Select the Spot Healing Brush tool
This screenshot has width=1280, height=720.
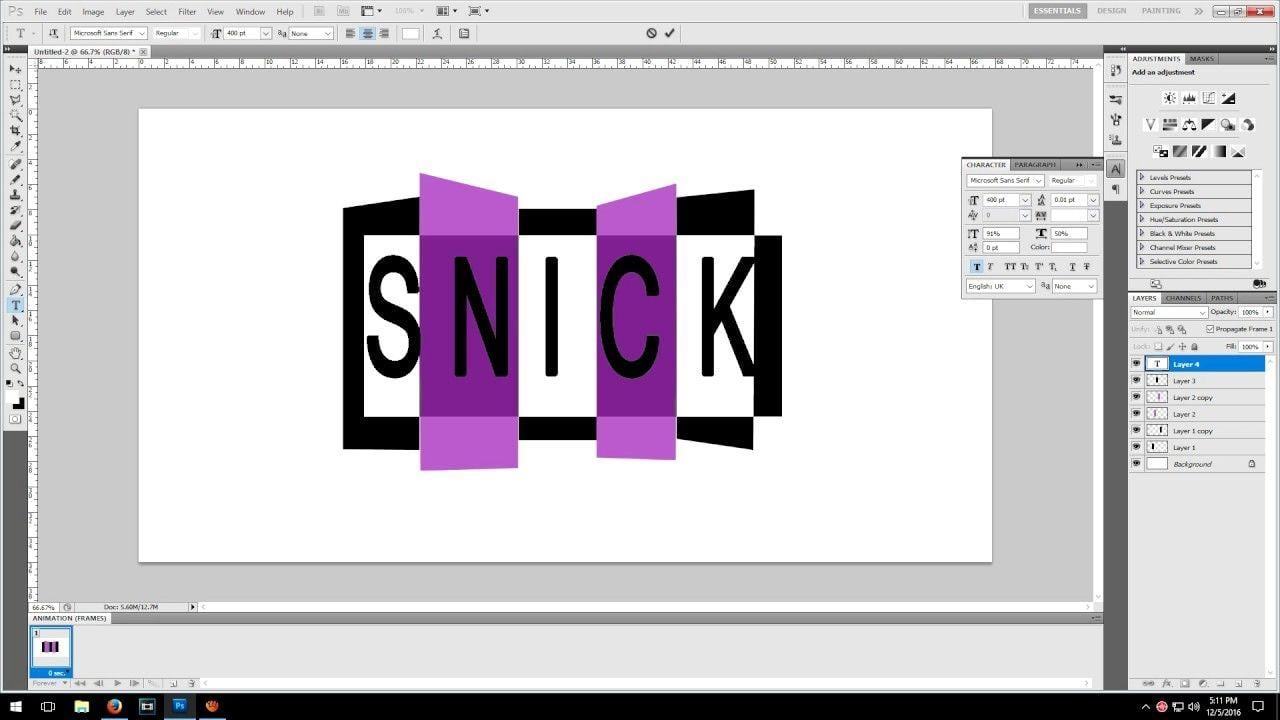[x=15, y=164]
